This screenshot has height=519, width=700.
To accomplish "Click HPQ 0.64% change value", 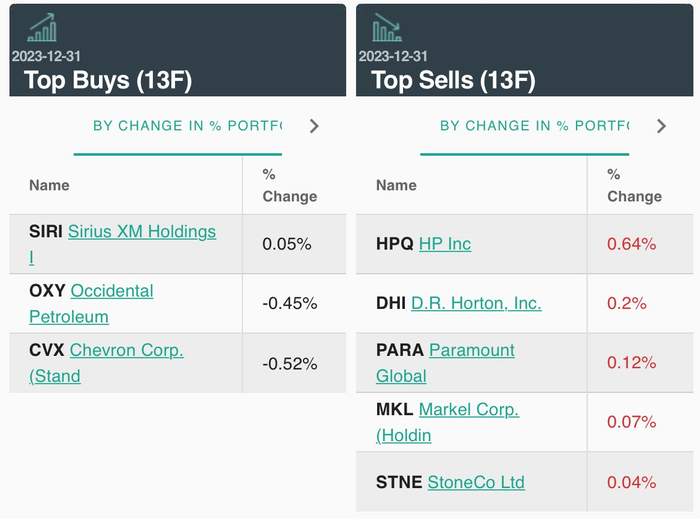I will click(631, 244).
